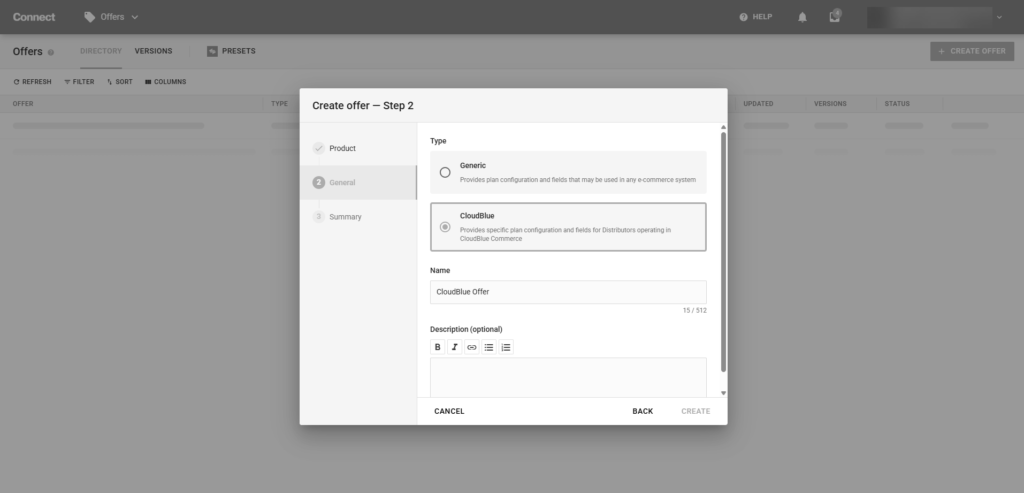Add a bulleted list to description

(x=488, y=347)
